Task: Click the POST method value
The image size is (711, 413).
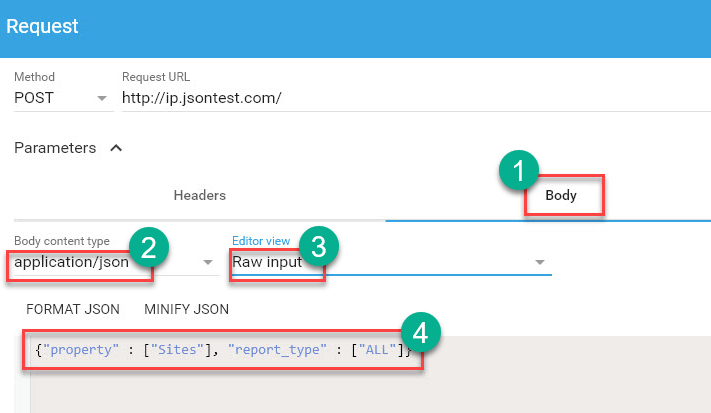Action: coord(37,98)
